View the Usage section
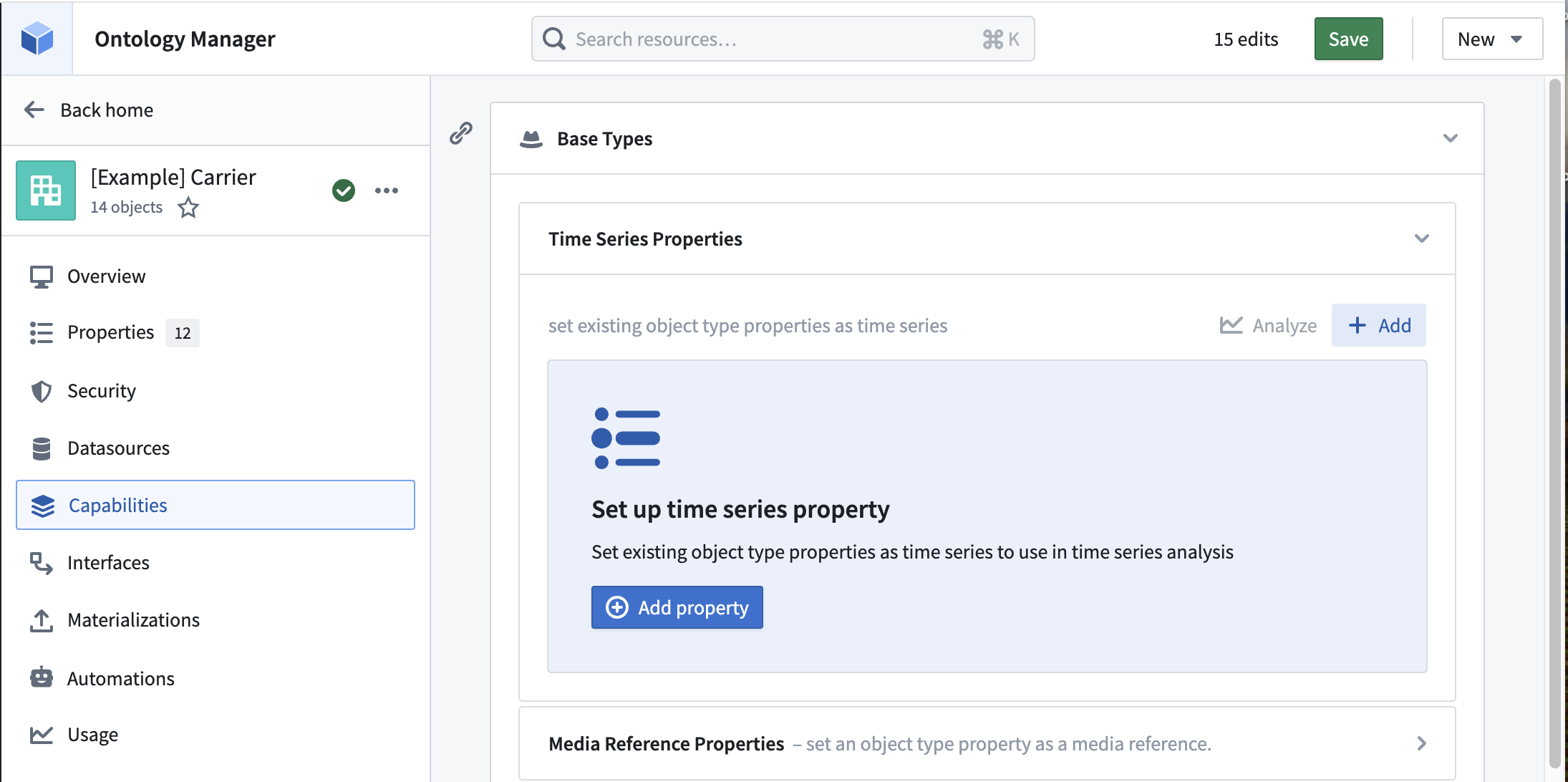Screen dimensions: 1568x782 coord(216,735)
